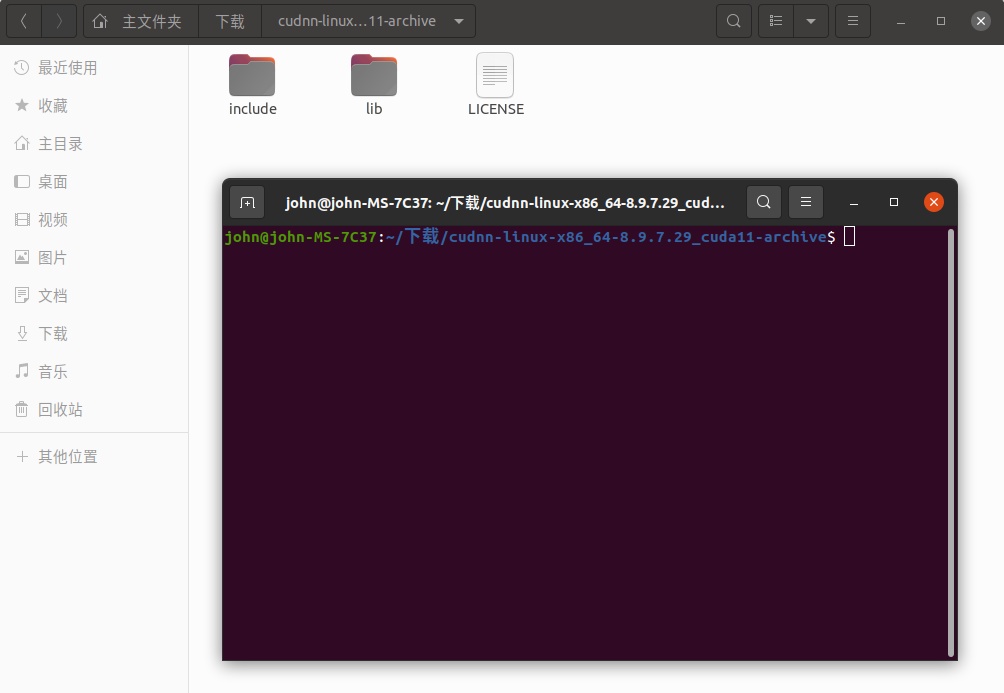
Task: Maximize the file manager window
Action: (941, 21)
